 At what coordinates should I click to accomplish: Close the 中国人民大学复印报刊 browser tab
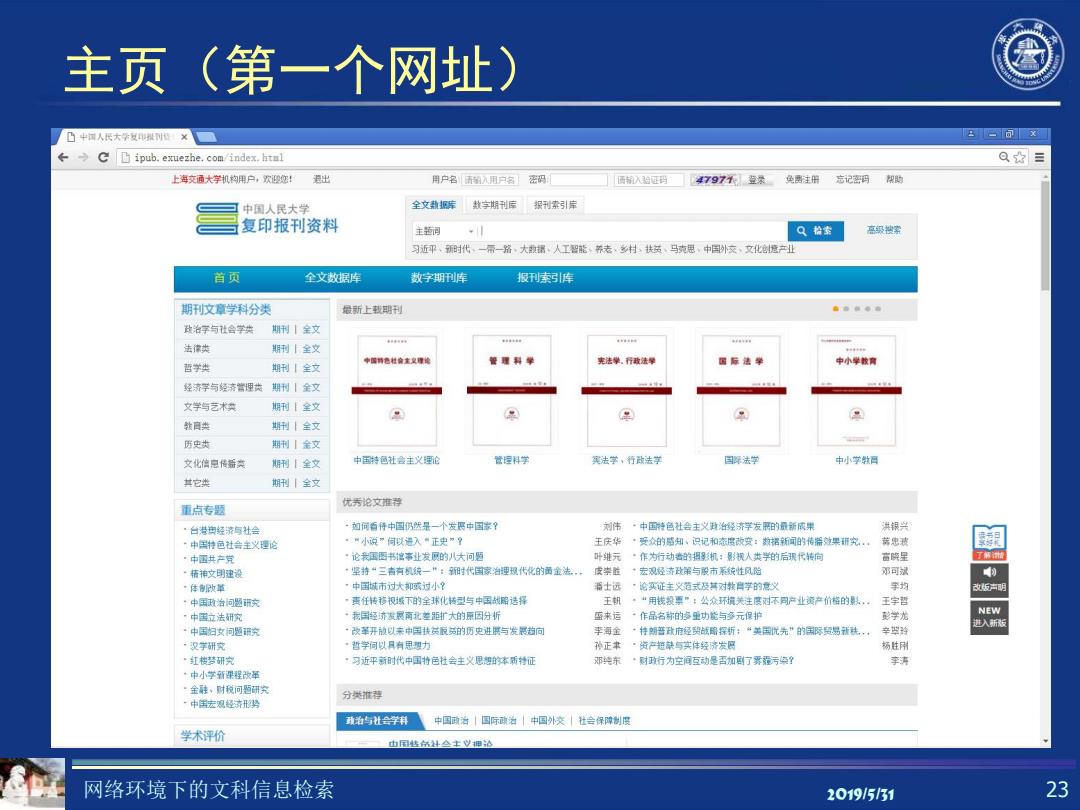185,137
